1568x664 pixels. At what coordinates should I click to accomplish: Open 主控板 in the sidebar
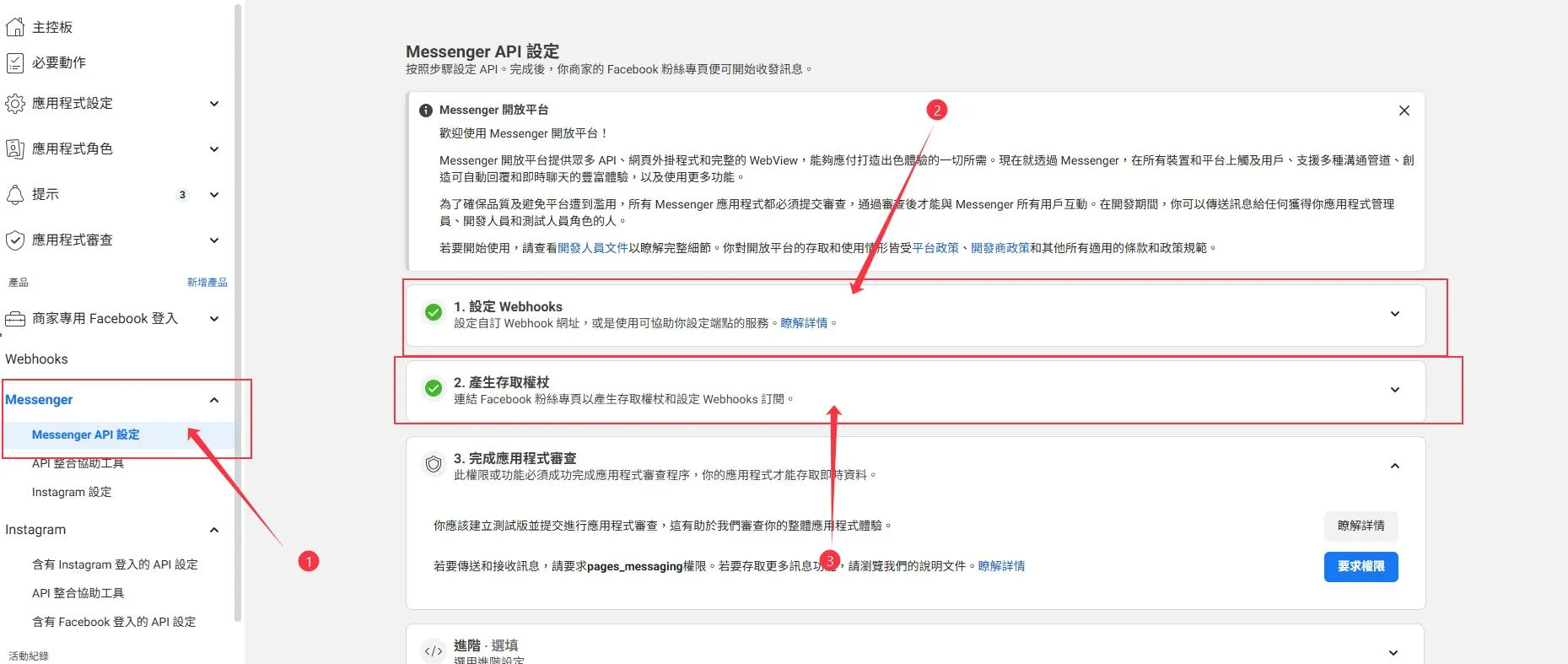coord(52,27)
